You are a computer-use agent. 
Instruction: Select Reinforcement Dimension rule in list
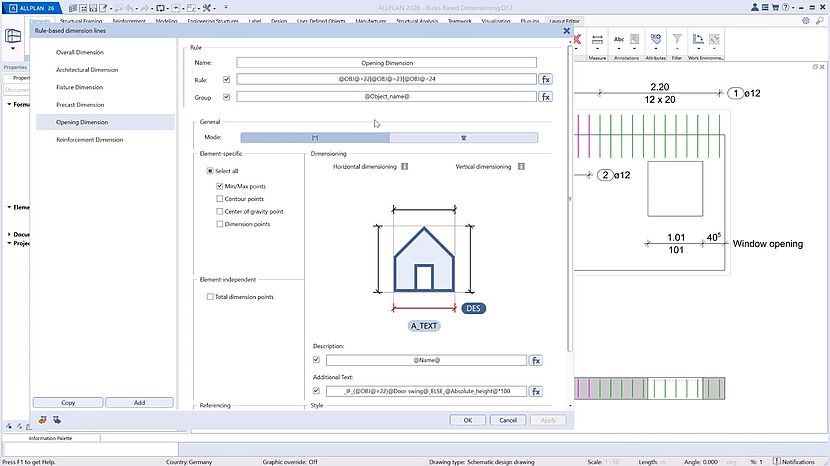(90, 140)
